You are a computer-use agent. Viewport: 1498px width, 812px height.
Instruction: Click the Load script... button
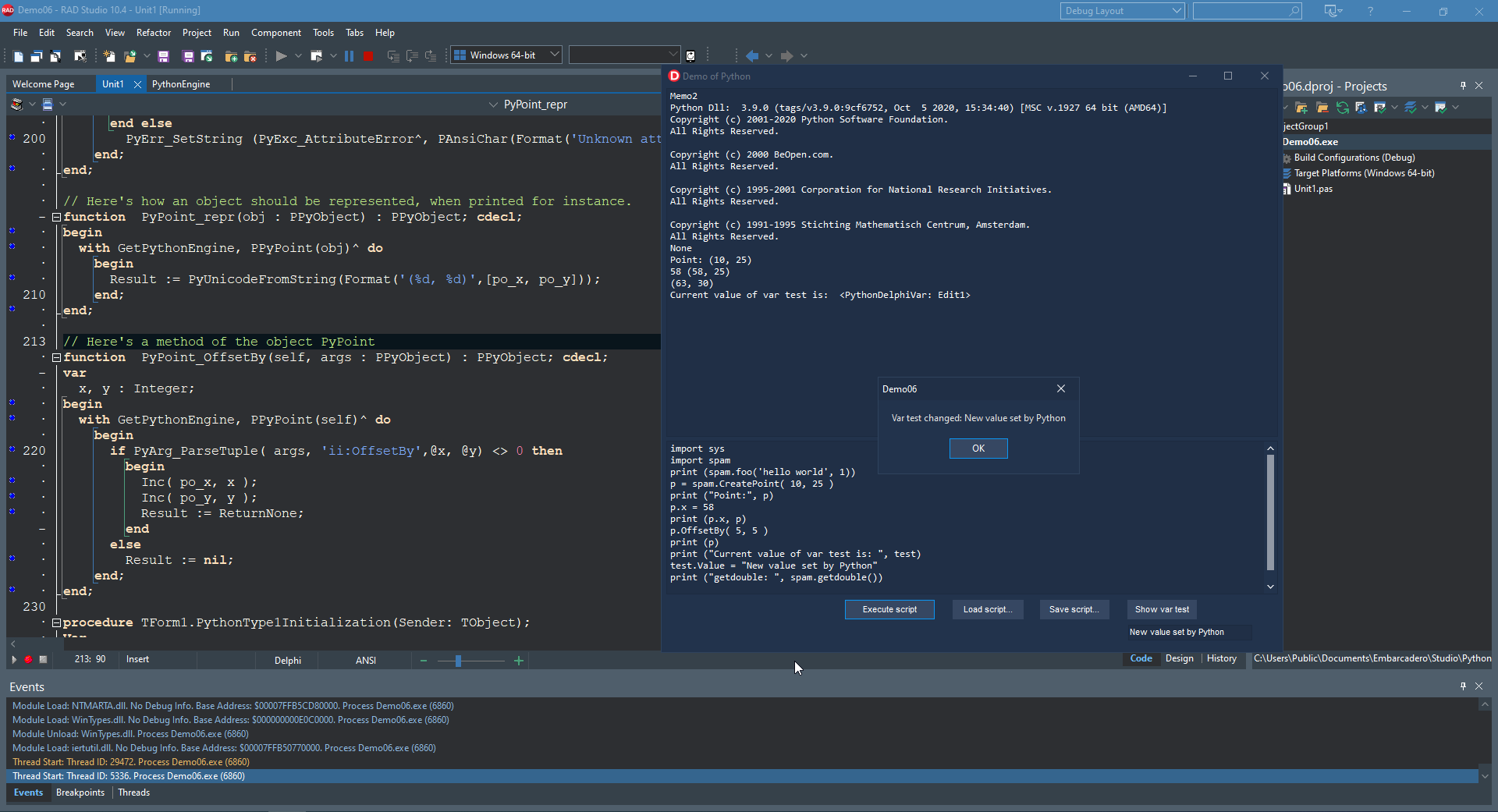click(987, 609)
